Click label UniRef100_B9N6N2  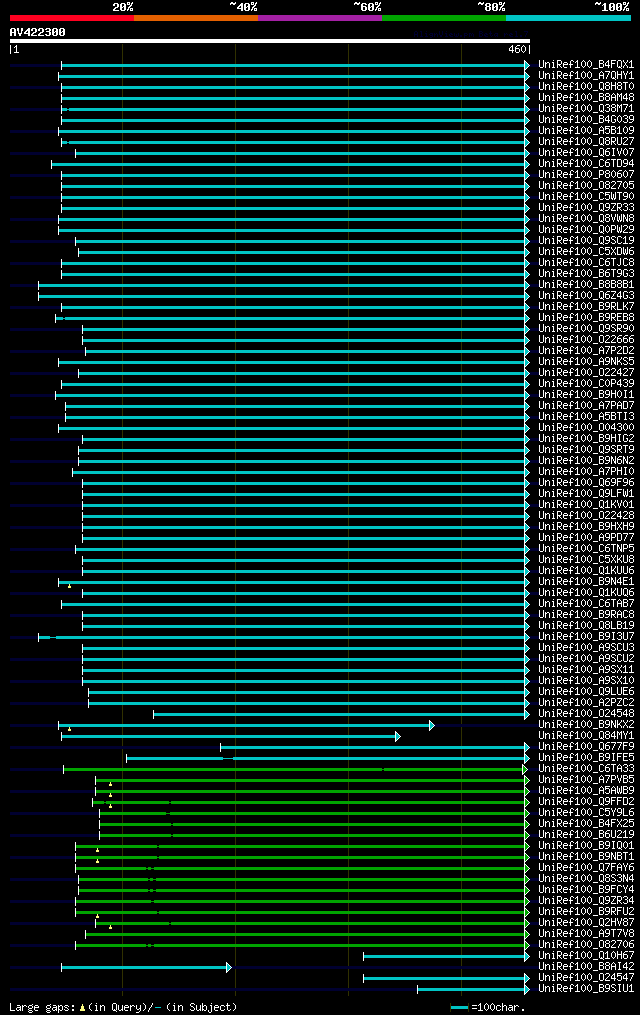[586, 461]
